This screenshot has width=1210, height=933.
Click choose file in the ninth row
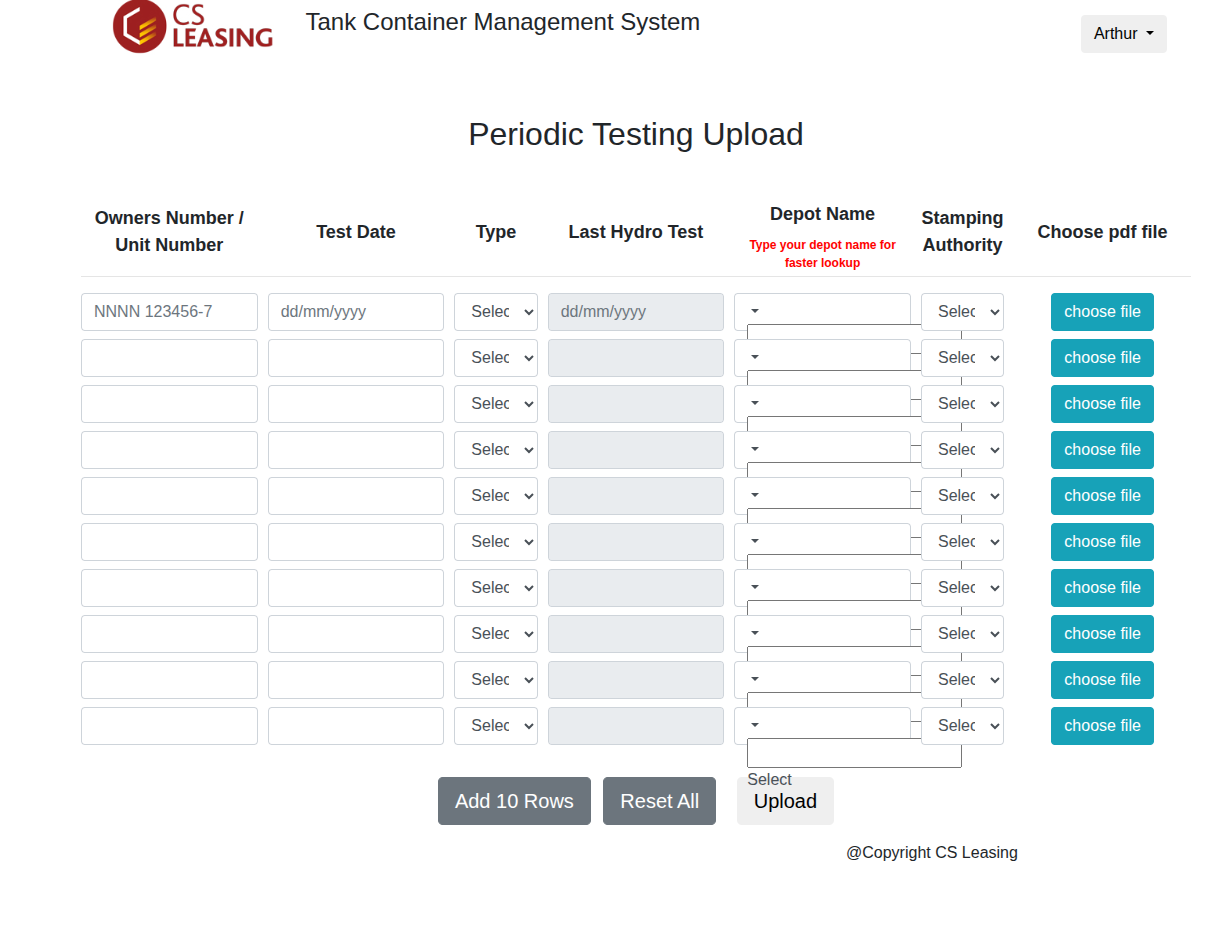tap(1102, 680)
